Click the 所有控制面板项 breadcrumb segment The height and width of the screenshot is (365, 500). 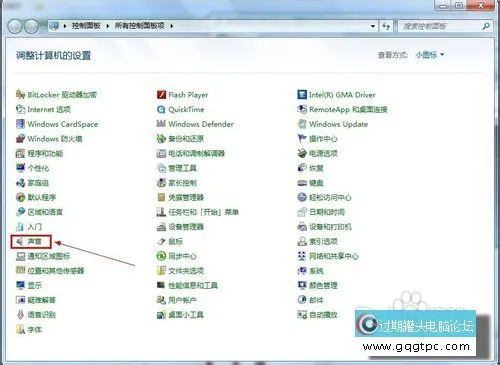coord(139,26)
